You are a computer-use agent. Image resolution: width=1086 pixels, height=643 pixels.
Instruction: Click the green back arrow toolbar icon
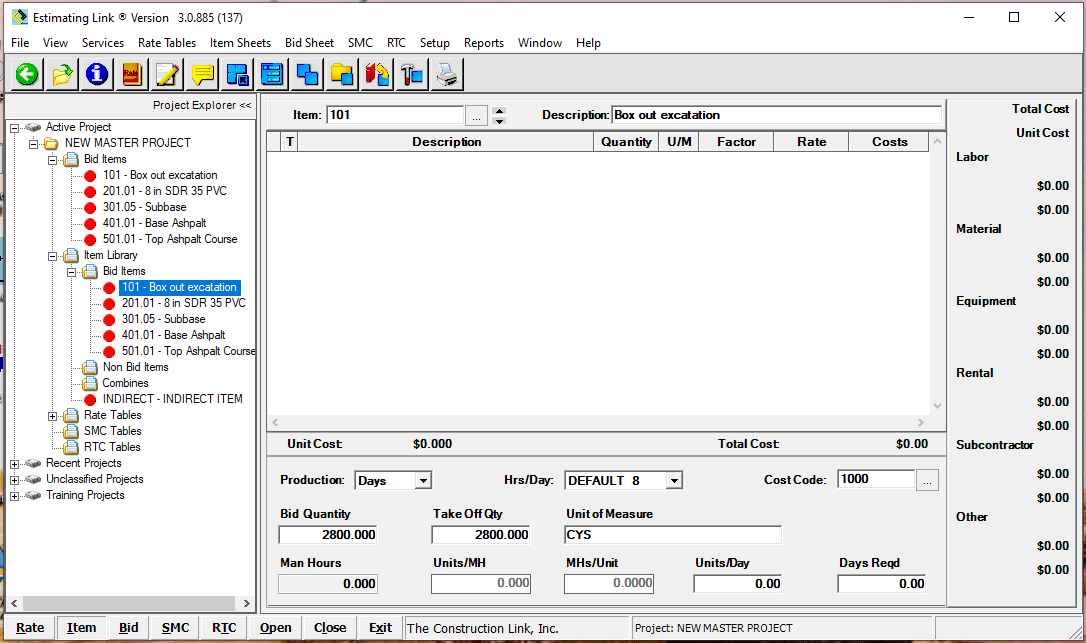[26, 74]
